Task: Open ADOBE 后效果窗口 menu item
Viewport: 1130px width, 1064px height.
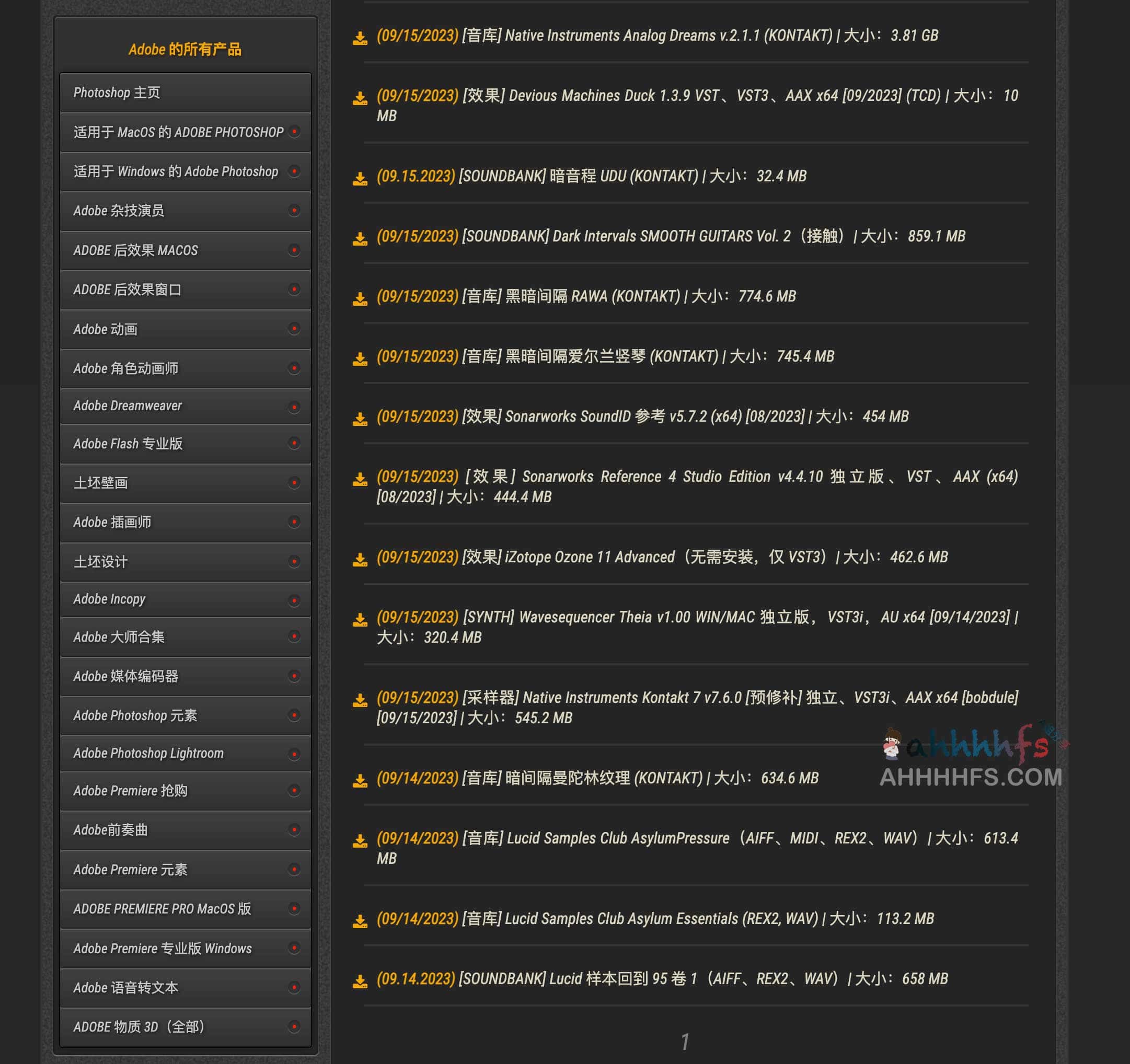Action: 186,290
